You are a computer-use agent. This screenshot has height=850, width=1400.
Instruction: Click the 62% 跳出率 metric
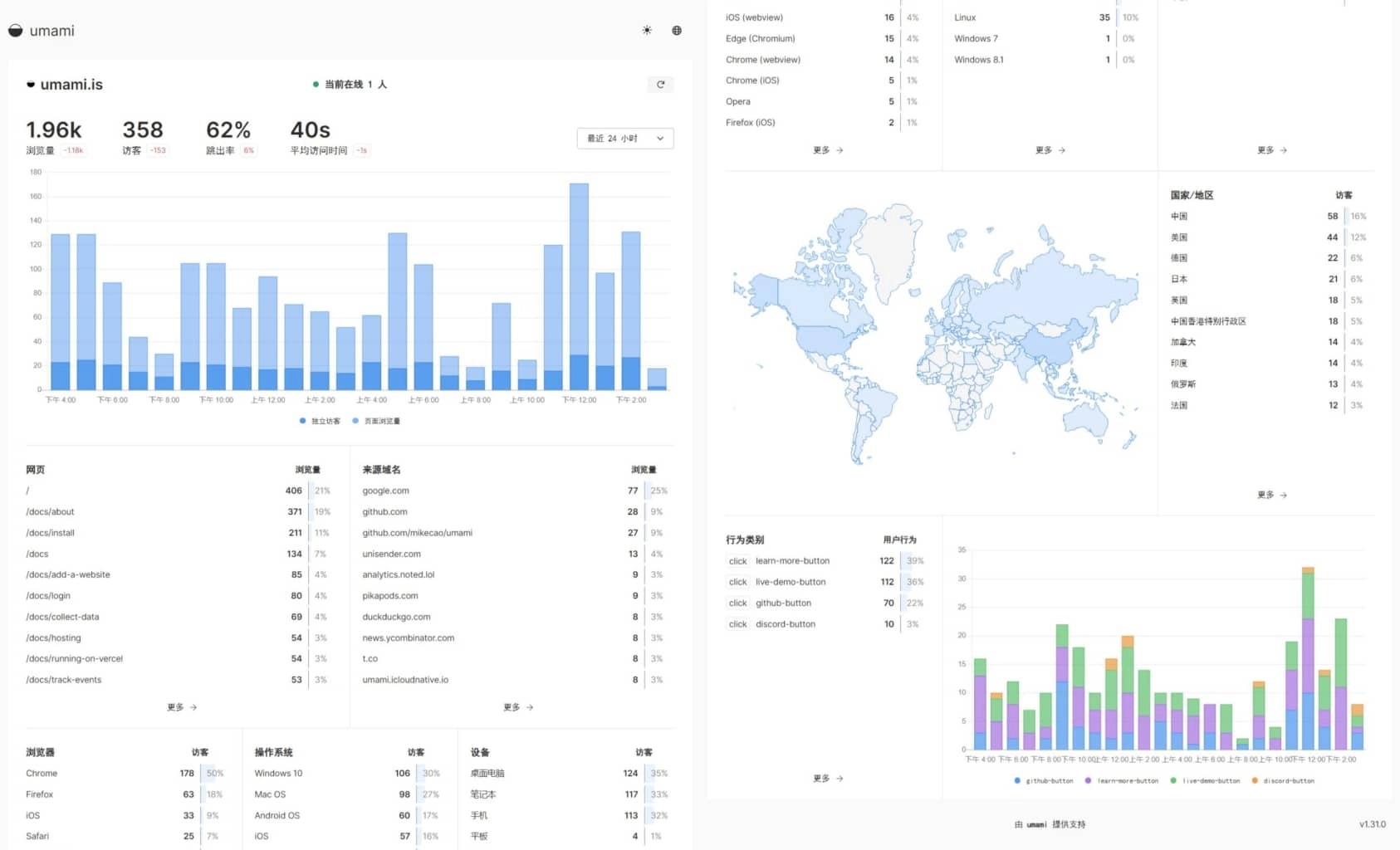(231, 137)
